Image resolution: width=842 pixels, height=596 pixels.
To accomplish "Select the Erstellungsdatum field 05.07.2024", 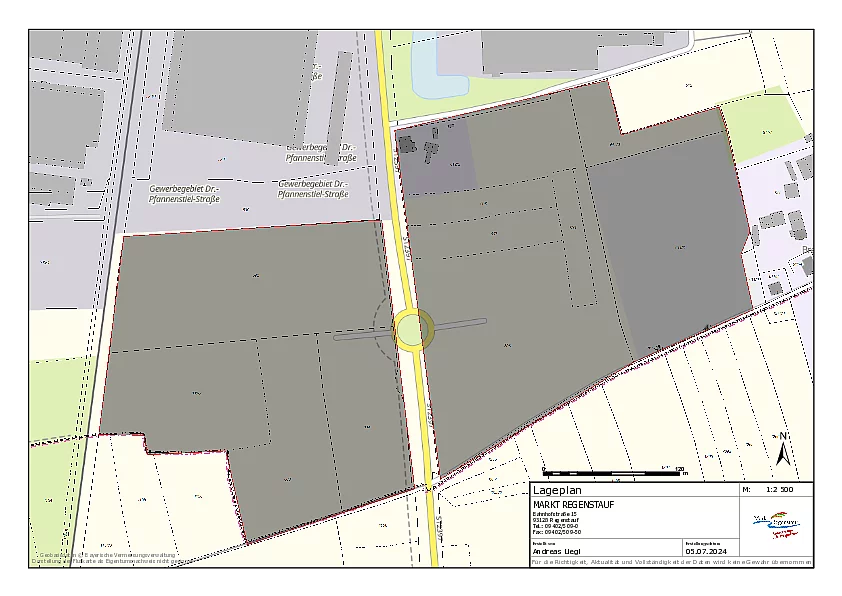I will 707,551.
